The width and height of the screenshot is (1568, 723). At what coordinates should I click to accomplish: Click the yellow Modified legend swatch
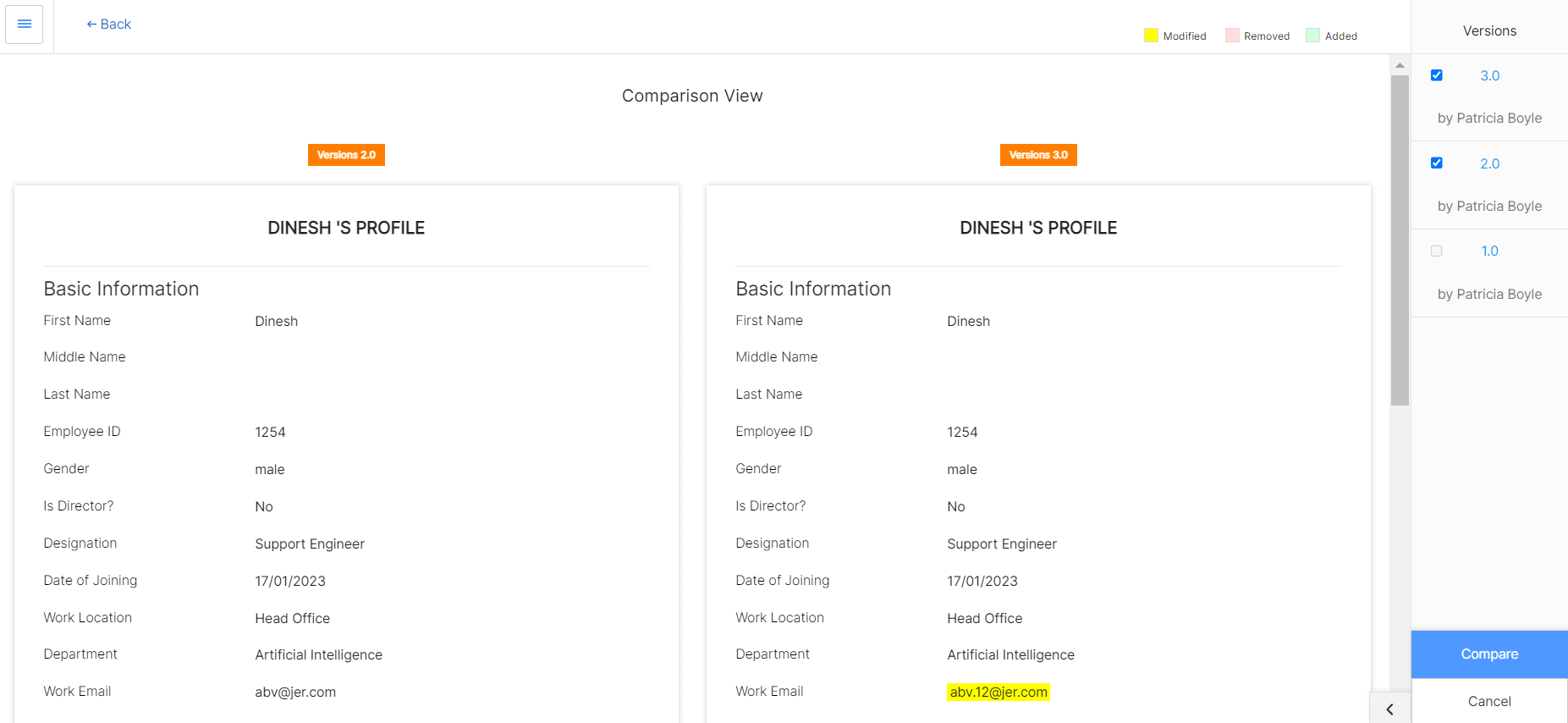coord(1151,36)
